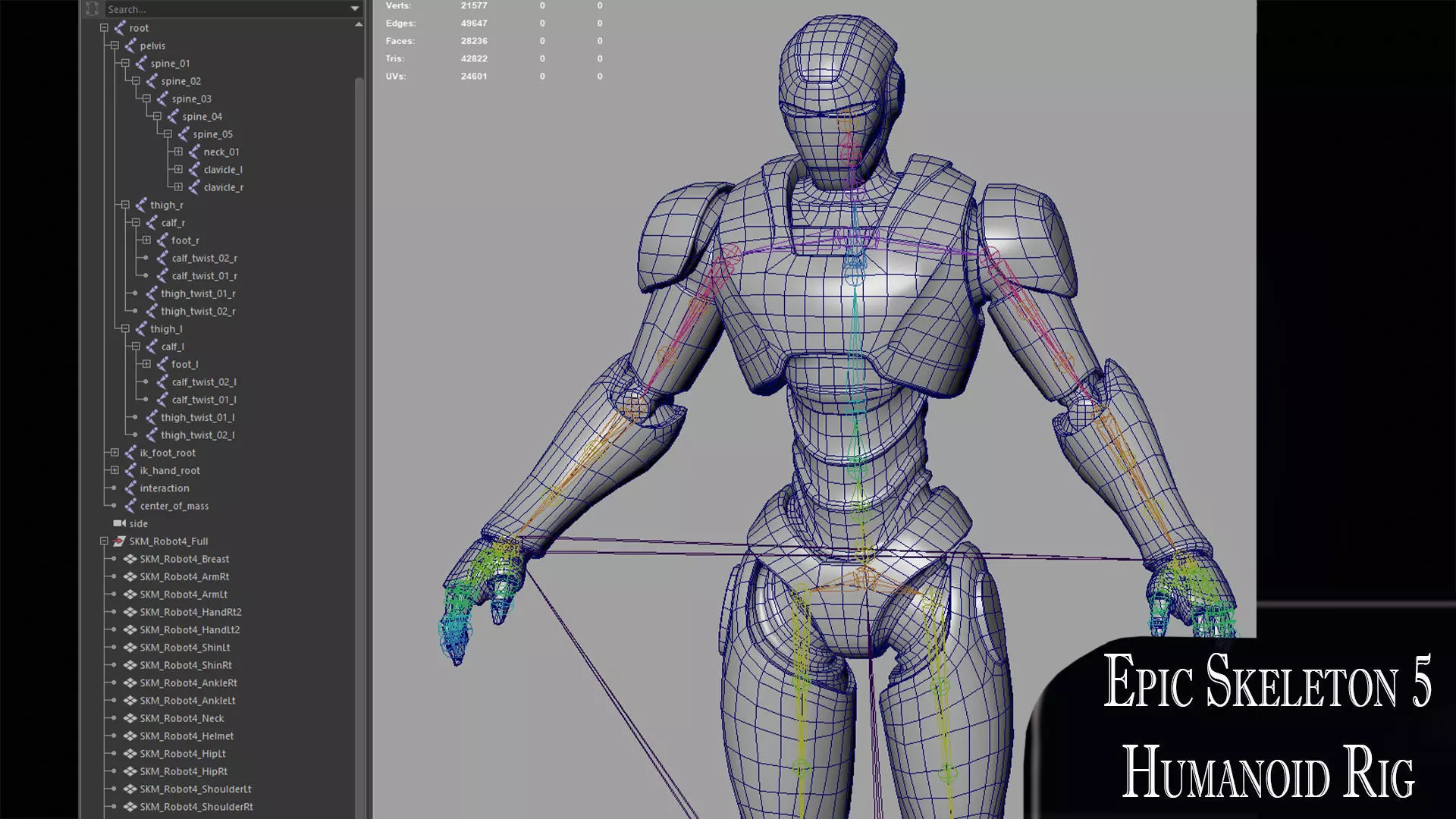Image resolution: width=1456 pixels, height=819 pixels.
Task: Click the SKM_Robot4_Helmet mesh icon
Action: 130,736
